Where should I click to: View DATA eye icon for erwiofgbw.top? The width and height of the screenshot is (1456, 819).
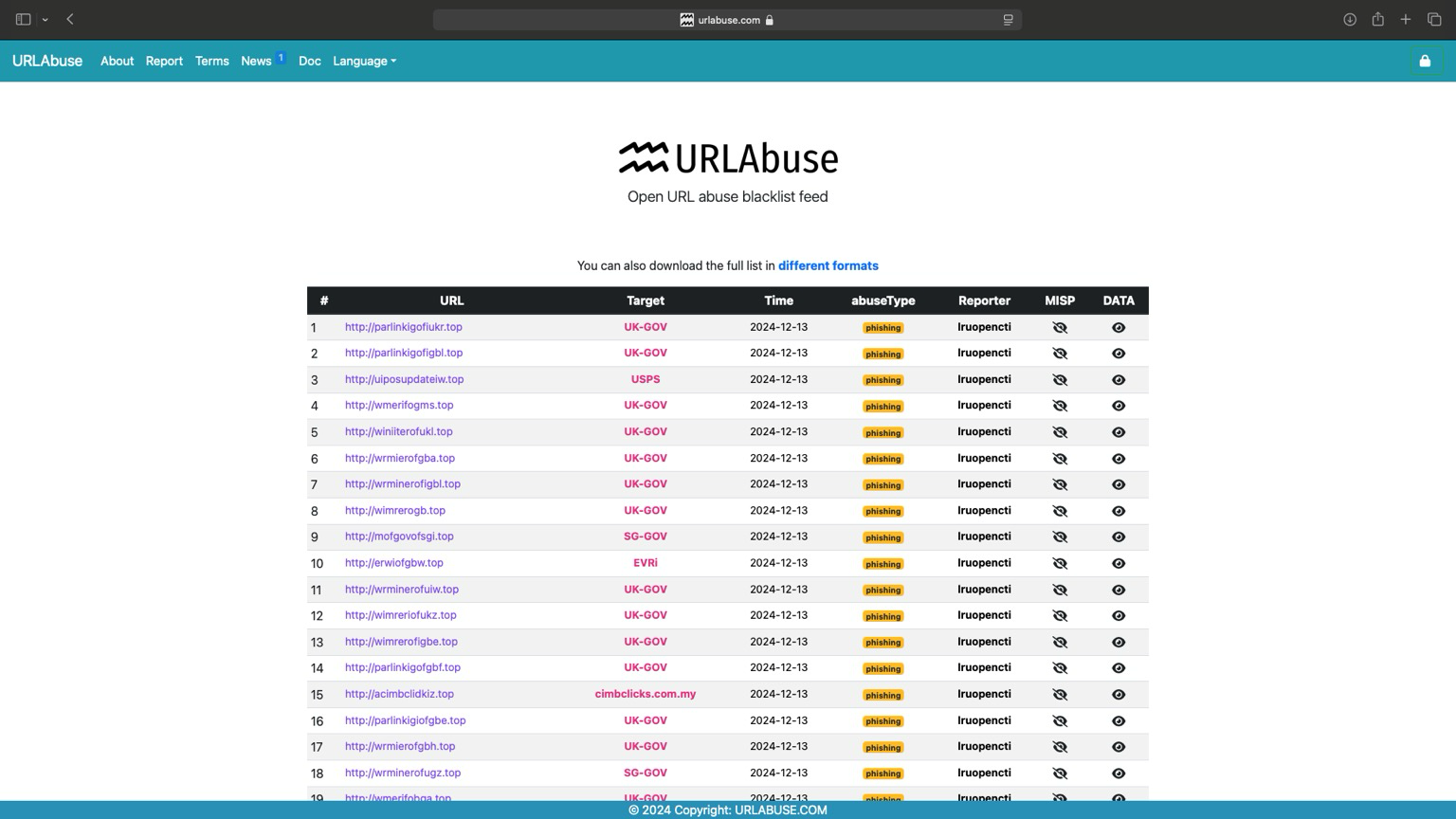click(1119, 564)
